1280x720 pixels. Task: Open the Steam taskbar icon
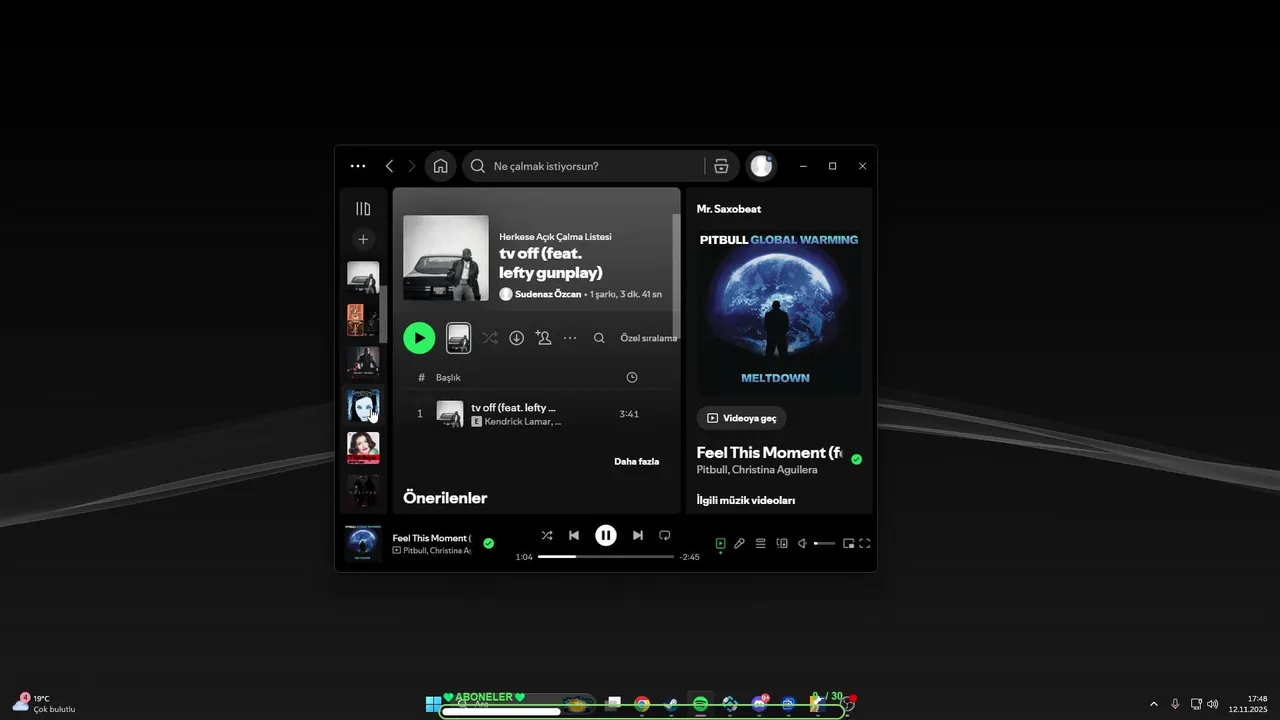tap(671, 704)
